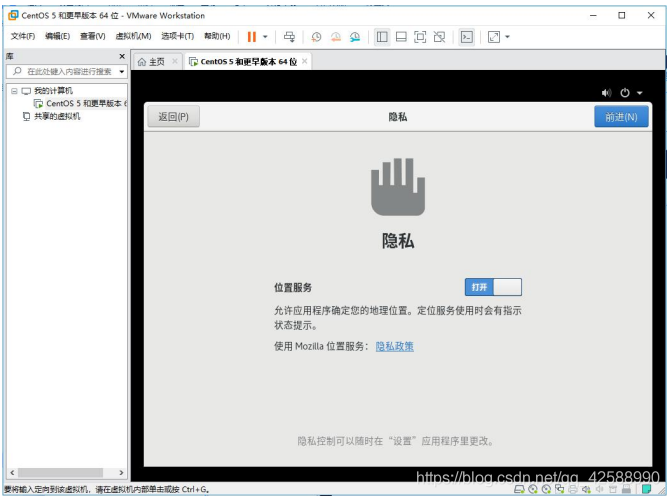Take a snapshot of this virtual machine
The image size is (670, 497).
[x=316, y=37]
